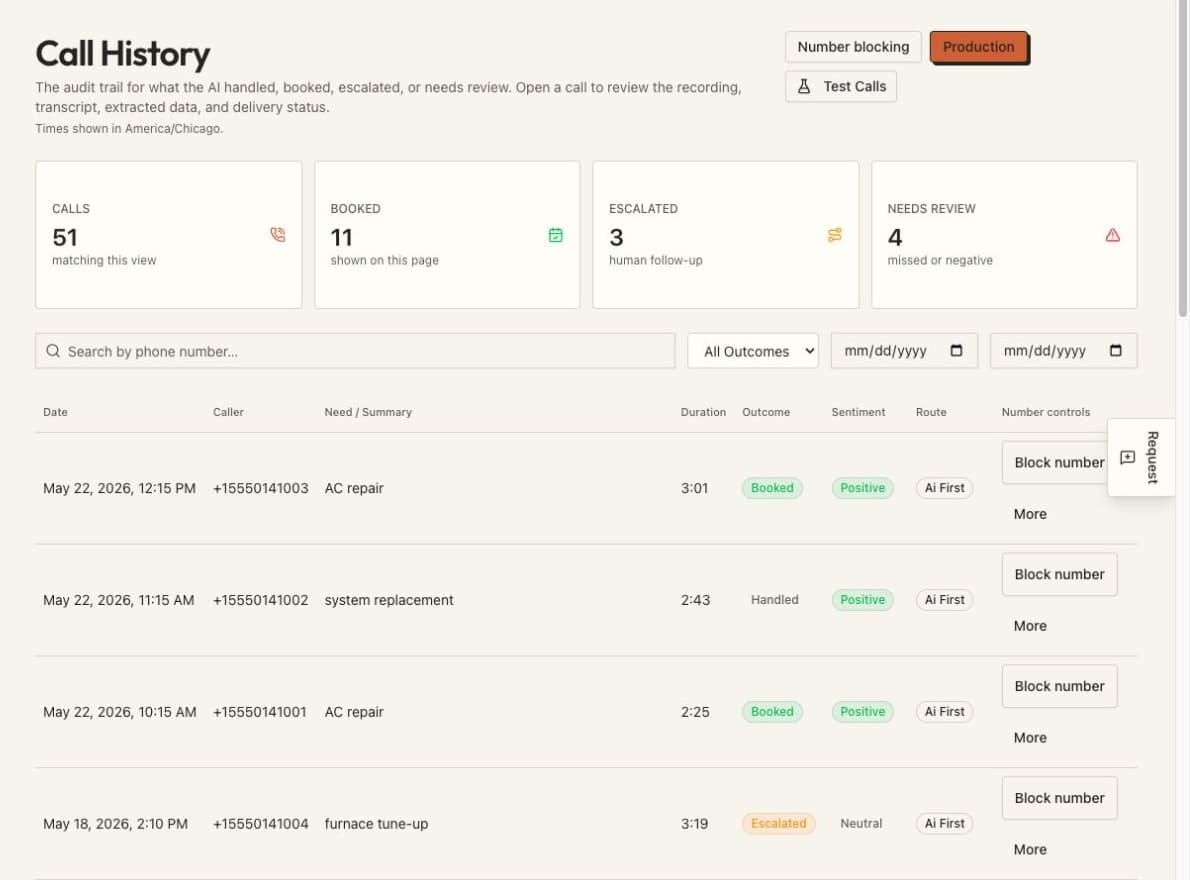Click the Neutral sentiment on May 18 row

pos(861,823)
